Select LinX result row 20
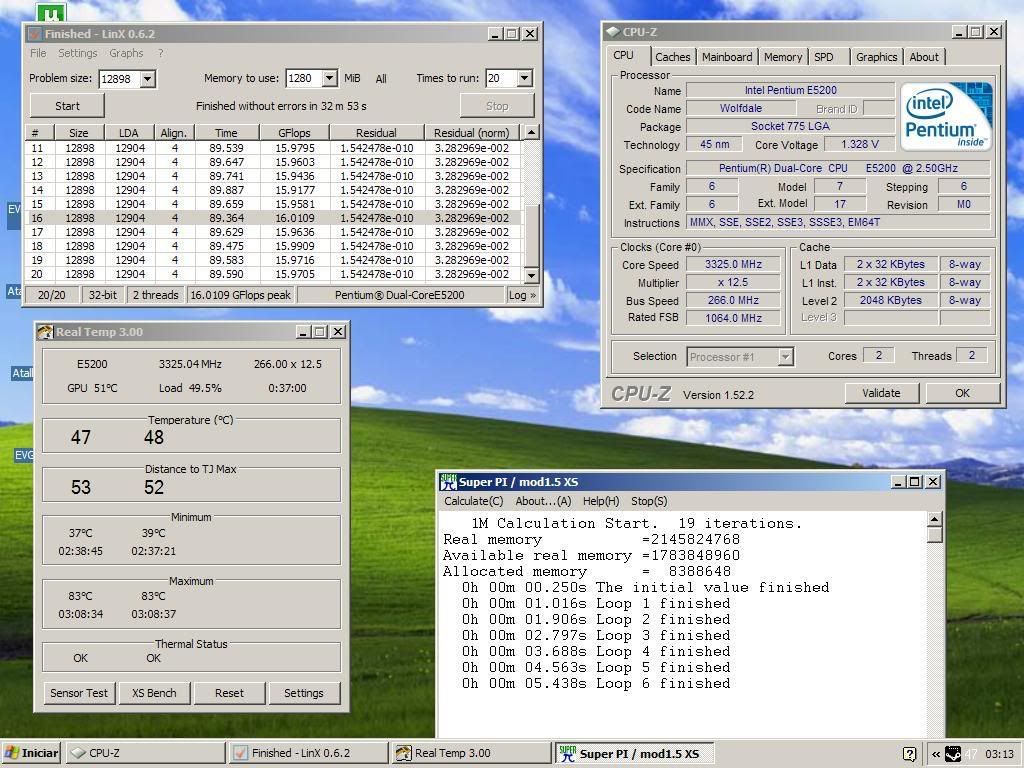1024x768 pixels. point(274,274)
